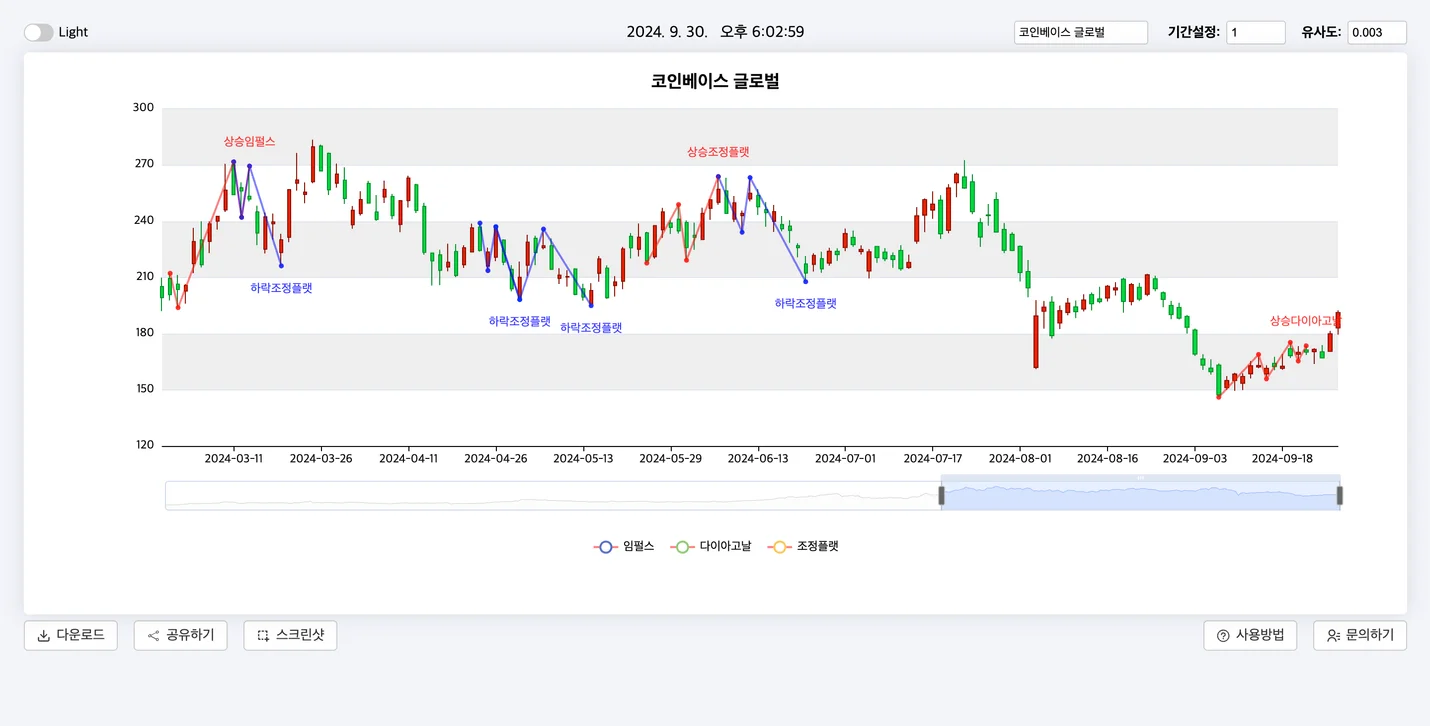
Task: Click the y-axis value 240
Action: [143, 221]
